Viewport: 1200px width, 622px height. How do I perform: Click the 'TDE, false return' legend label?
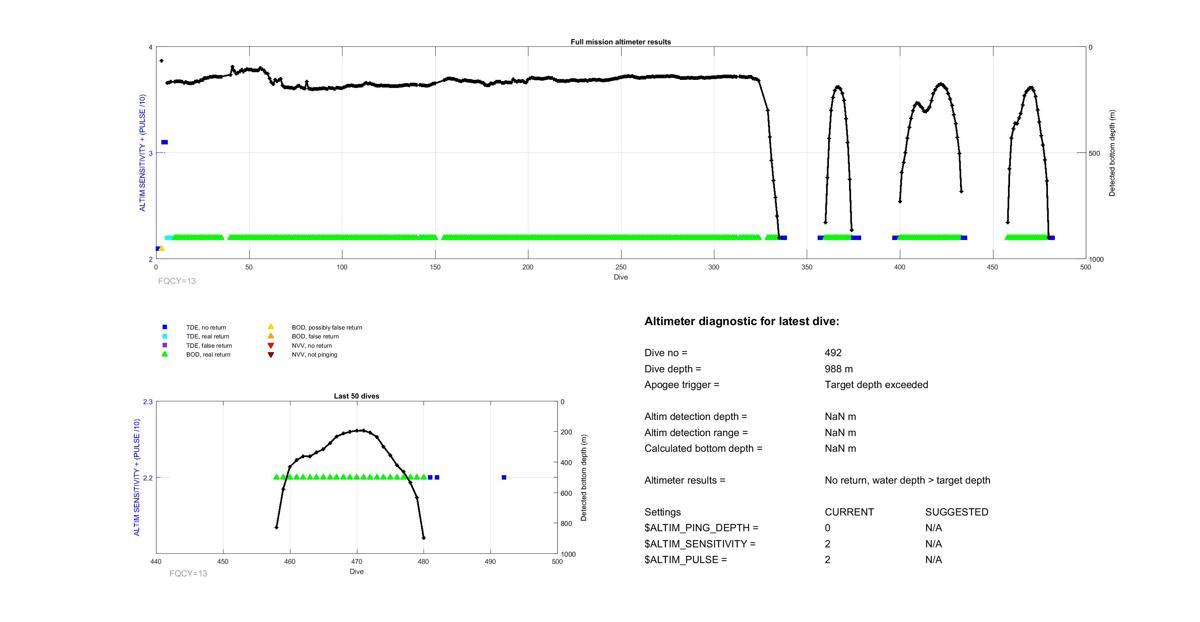(209, 345)
